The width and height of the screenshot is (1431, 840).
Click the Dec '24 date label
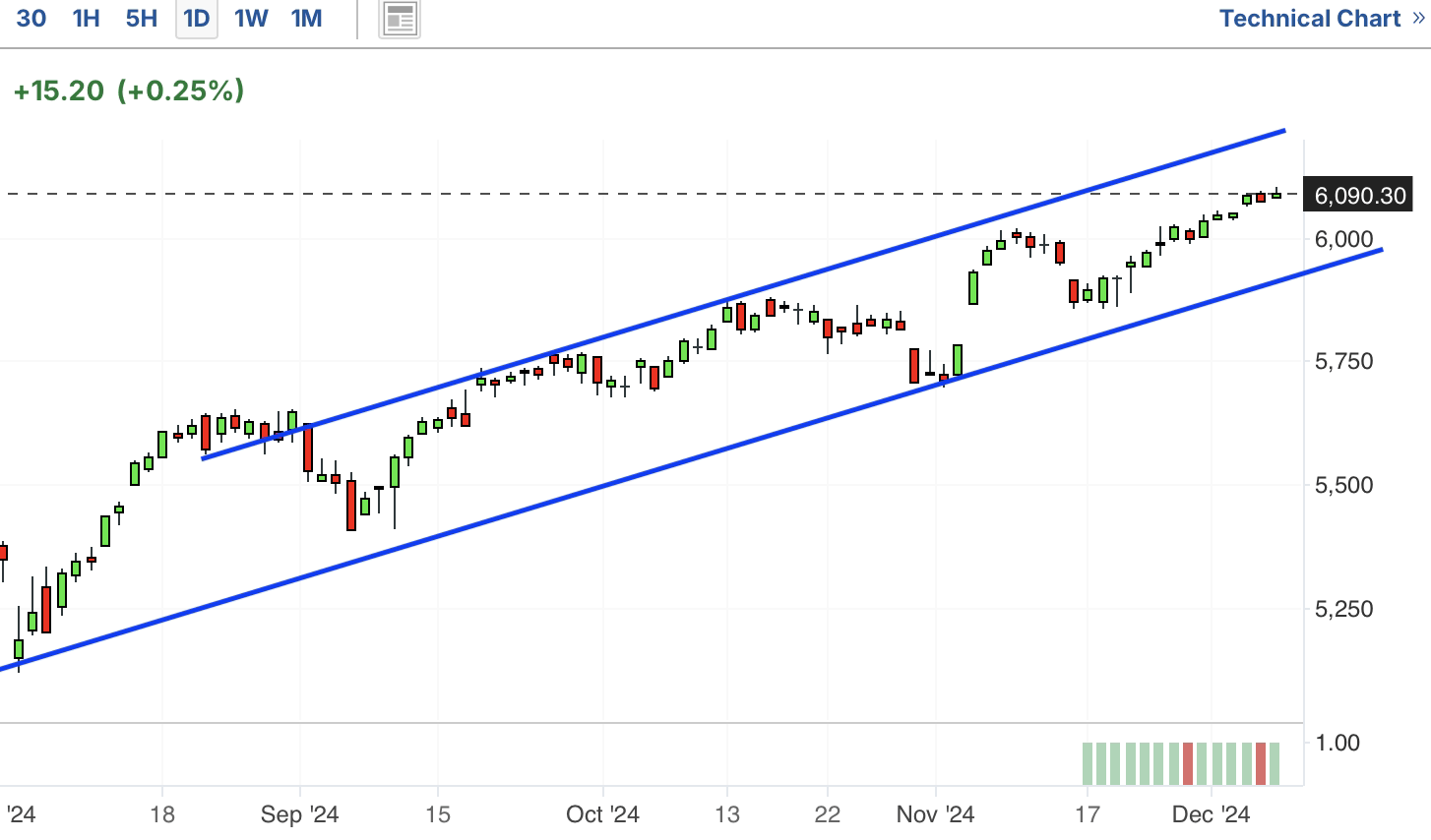(x=1212, y=814)
